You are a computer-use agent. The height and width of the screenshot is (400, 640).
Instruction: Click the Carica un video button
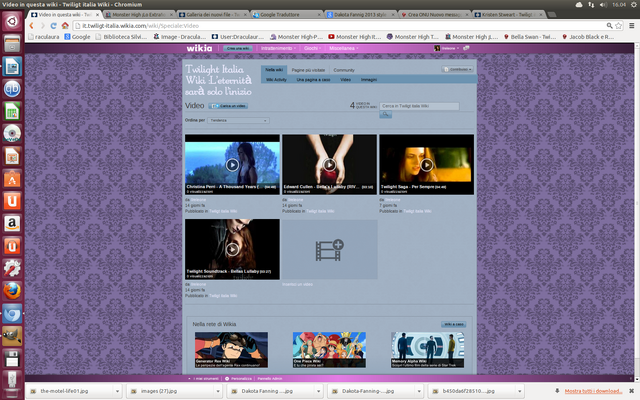[228, 106]
